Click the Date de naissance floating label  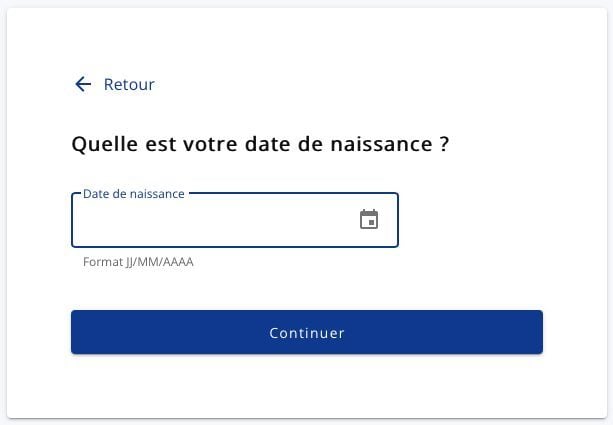point(134,194)
